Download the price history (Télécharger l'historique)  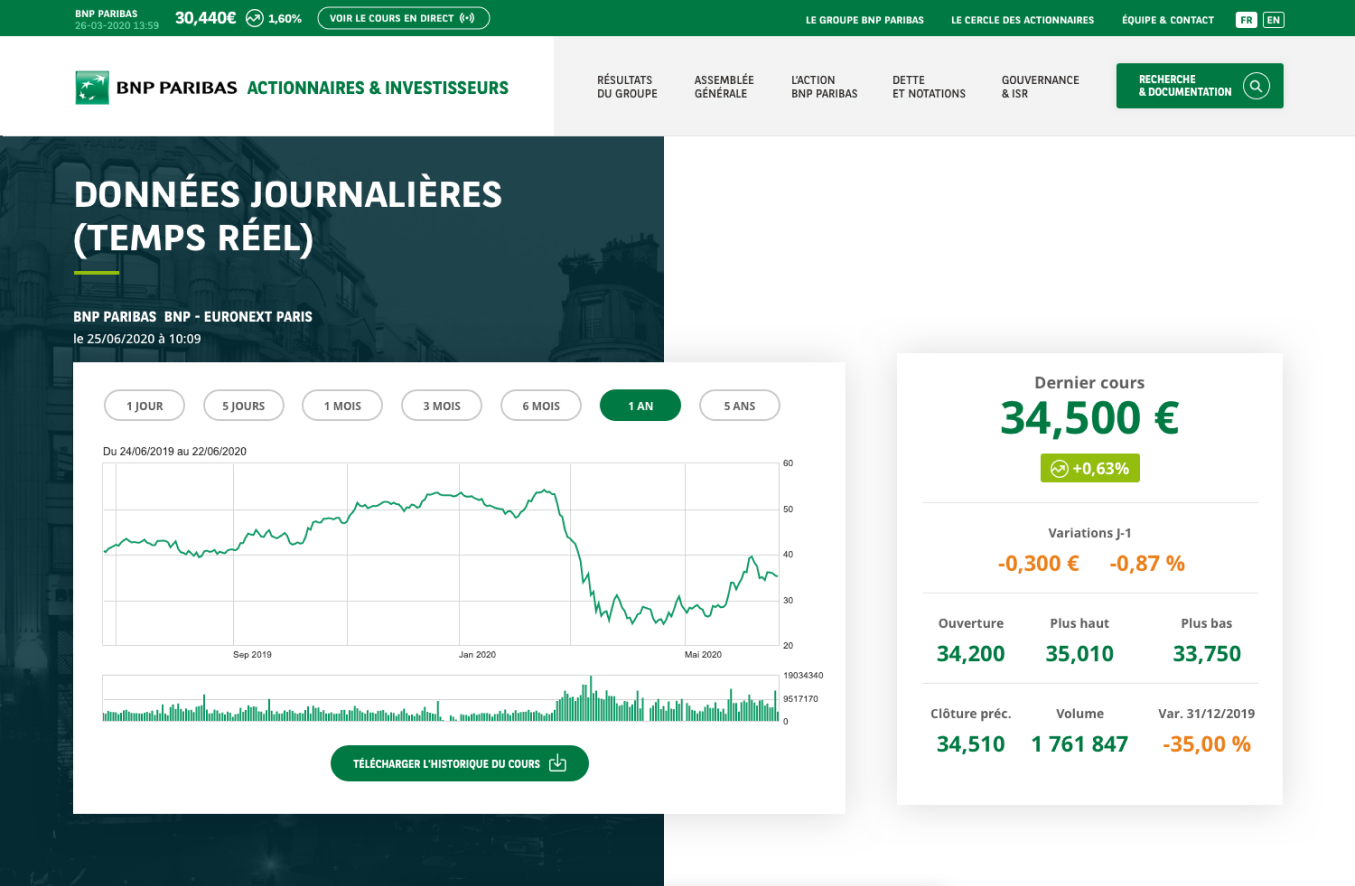coord(460,764)
